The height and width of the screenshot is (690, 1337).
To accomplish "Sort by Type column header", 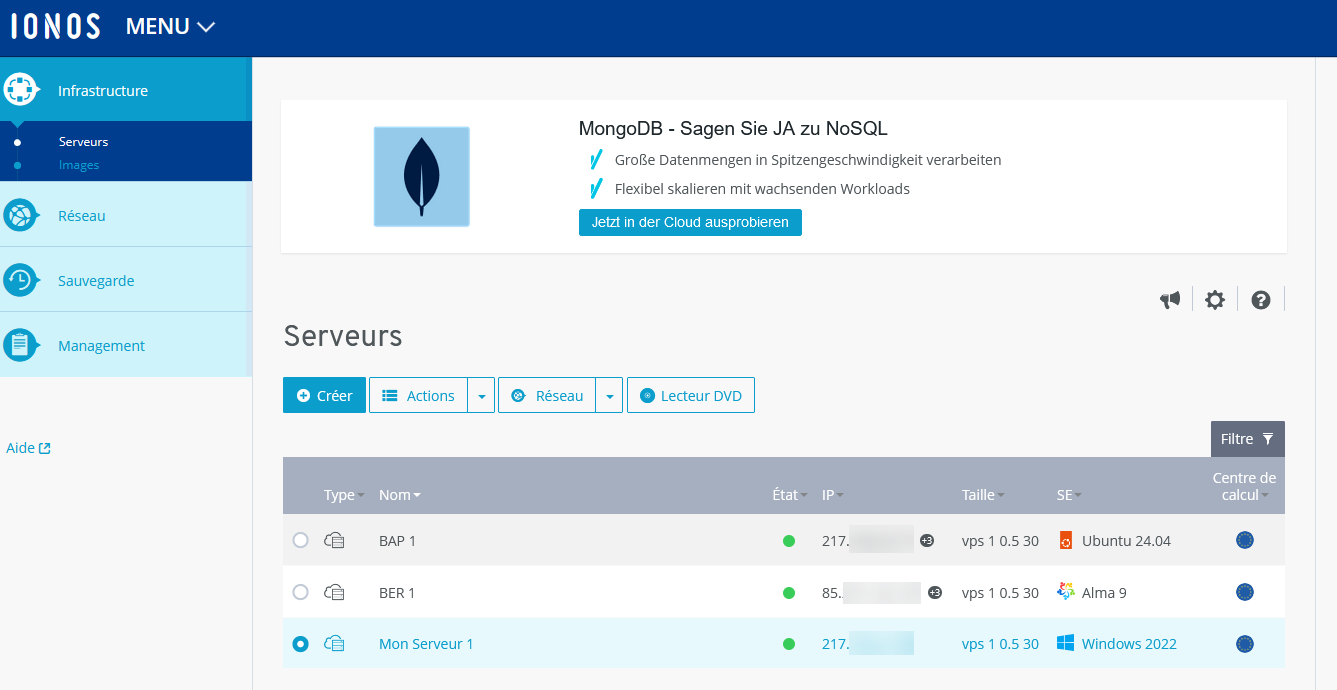I will [x=344, y=495].
